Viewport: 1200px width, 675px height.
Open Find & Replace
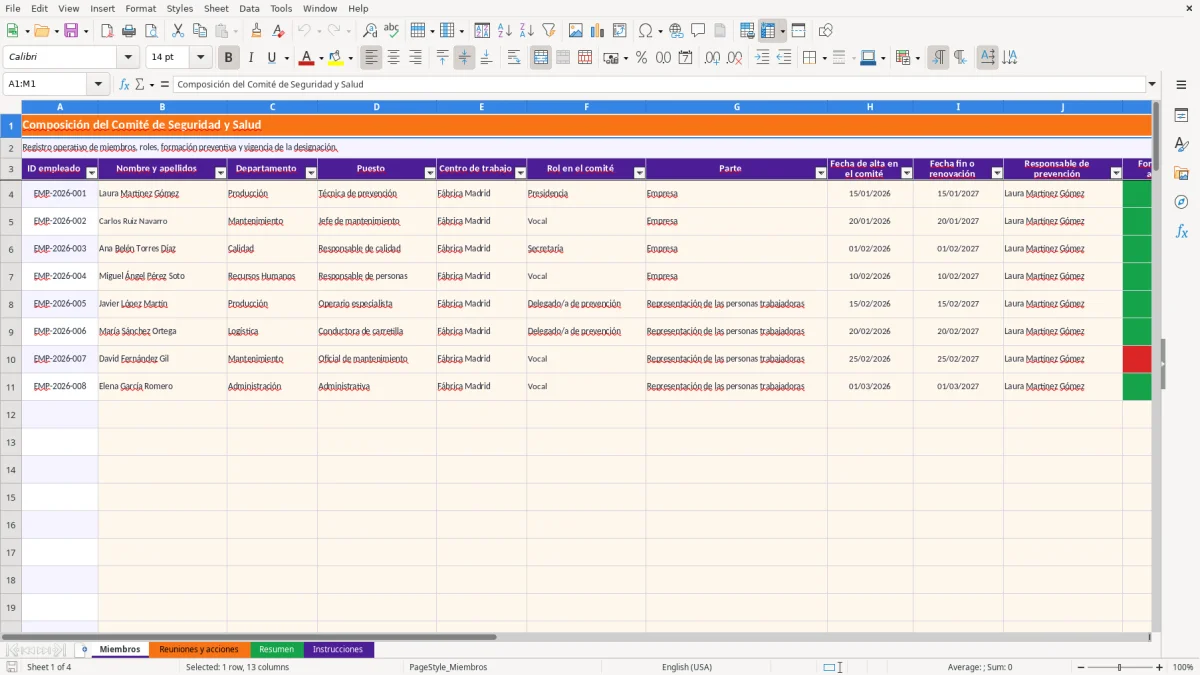370,31
